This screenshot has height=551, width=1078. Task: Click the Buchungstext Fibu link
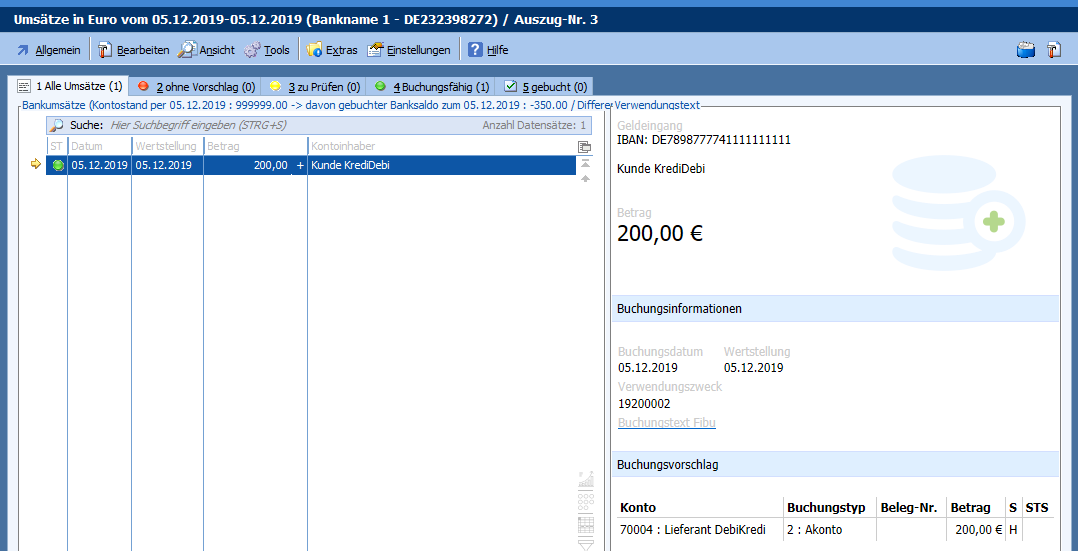[666, 423]
